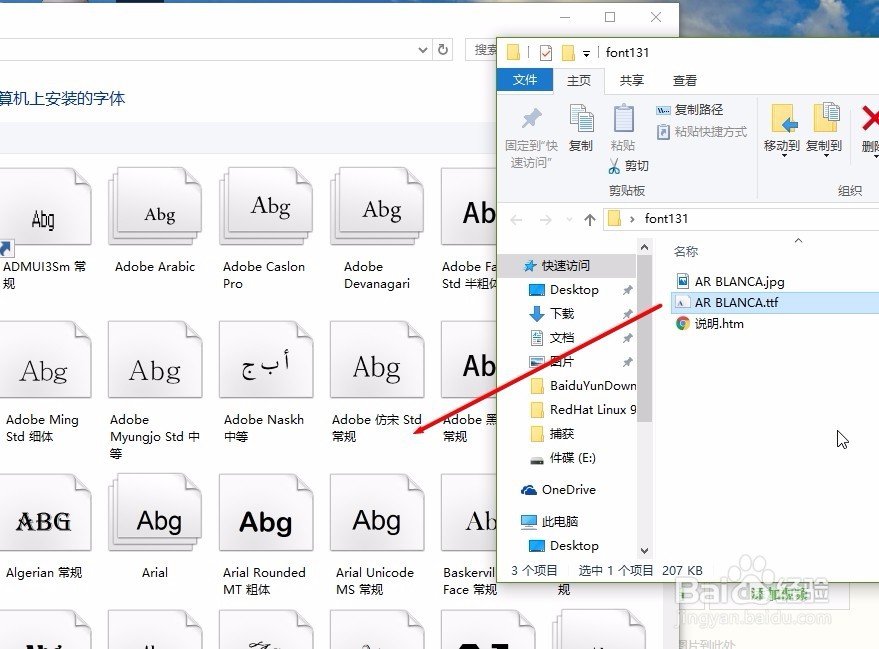Click the Cut scissors icon

pos(614,166)
